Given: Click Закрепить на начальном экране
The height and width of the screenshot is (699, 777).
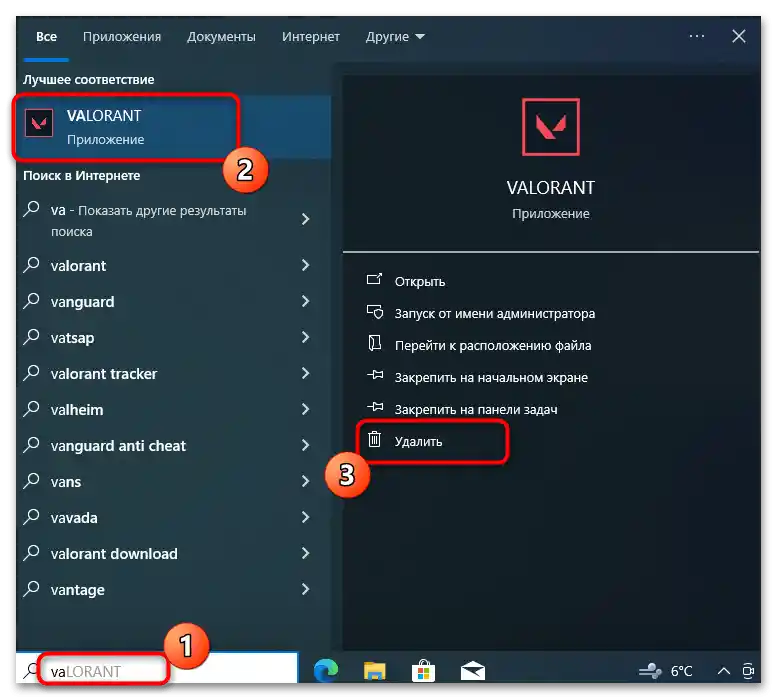Looking at the screenshot, I should (x=491, y=377).
